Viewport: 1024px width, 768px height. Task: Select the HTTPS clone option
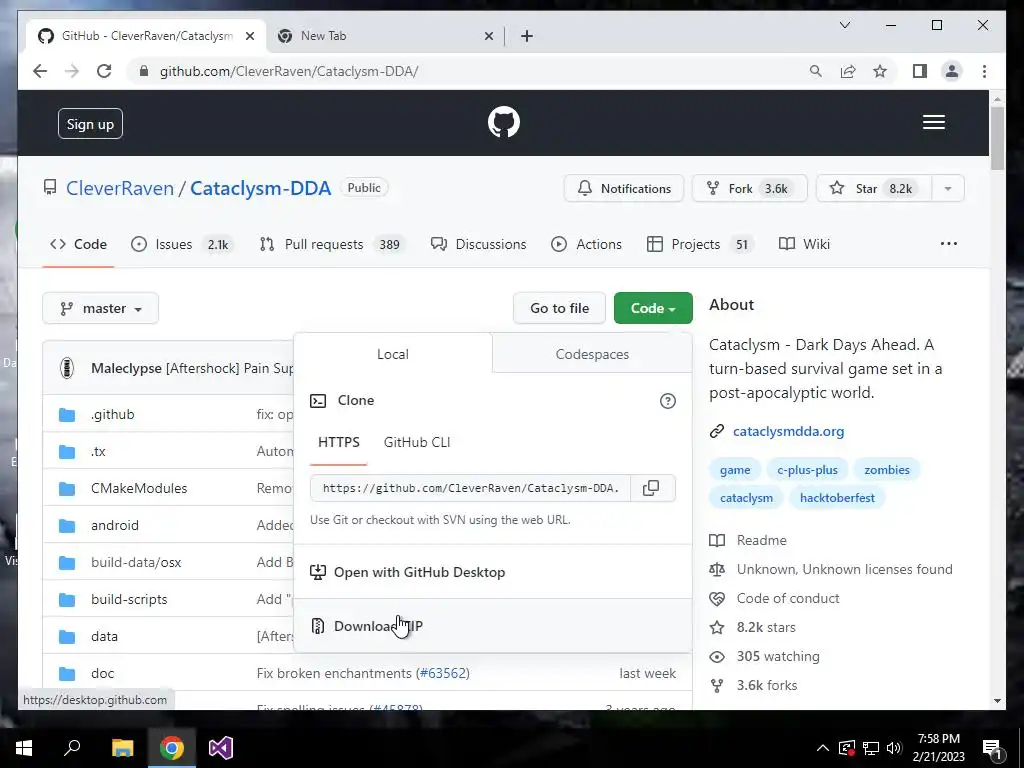click(338, 442)
